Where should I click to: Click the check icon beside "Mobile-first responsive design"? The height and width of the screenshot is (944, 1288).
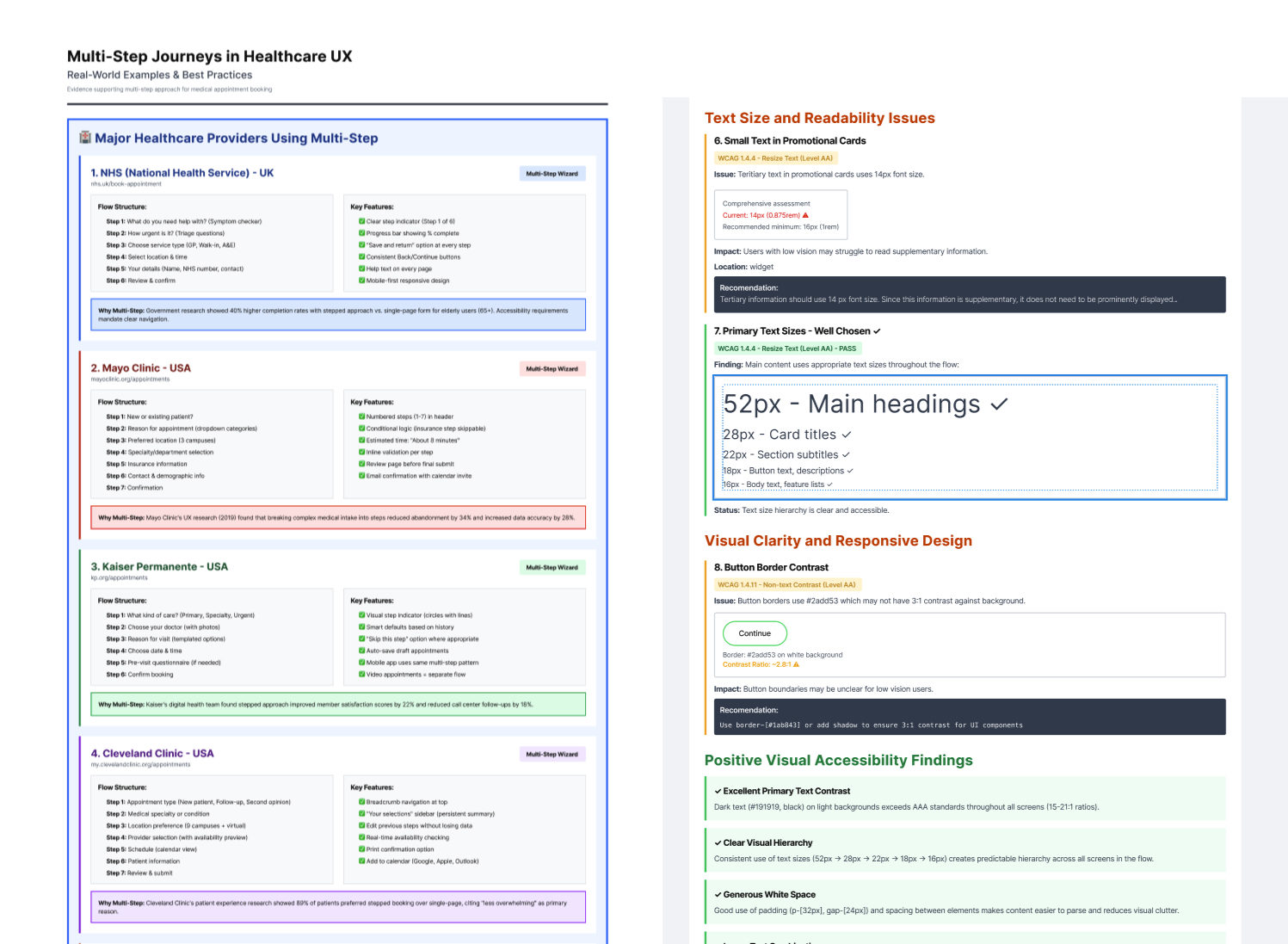click(362, 281)
